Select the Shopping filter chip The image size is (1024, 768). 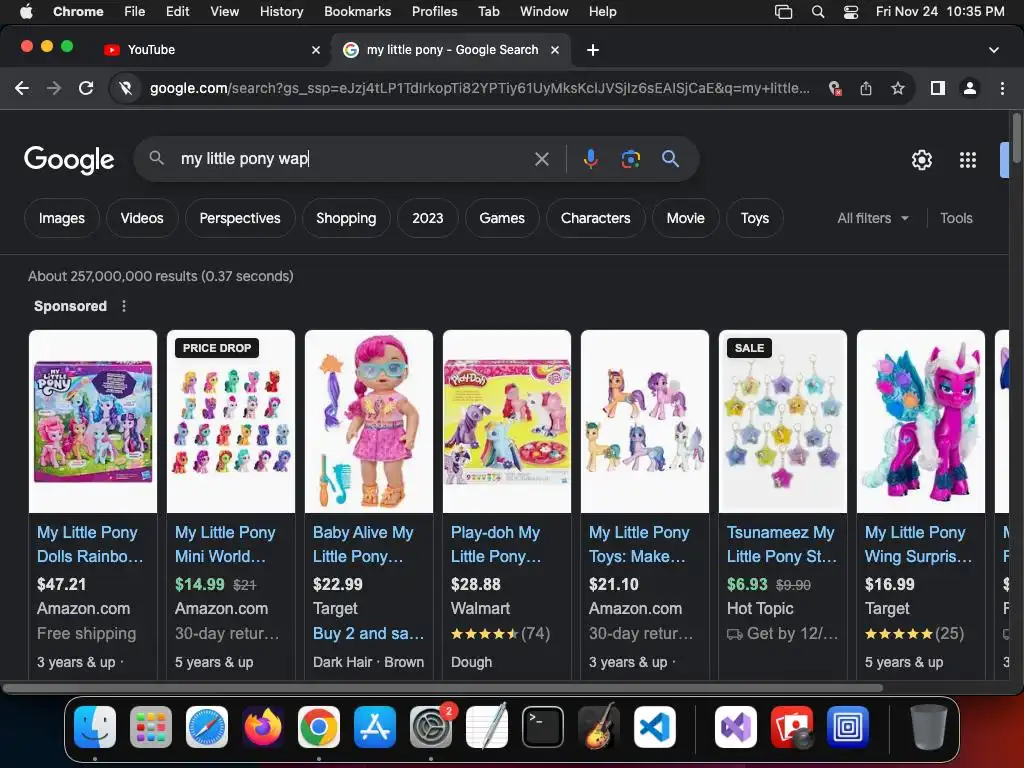346,218
